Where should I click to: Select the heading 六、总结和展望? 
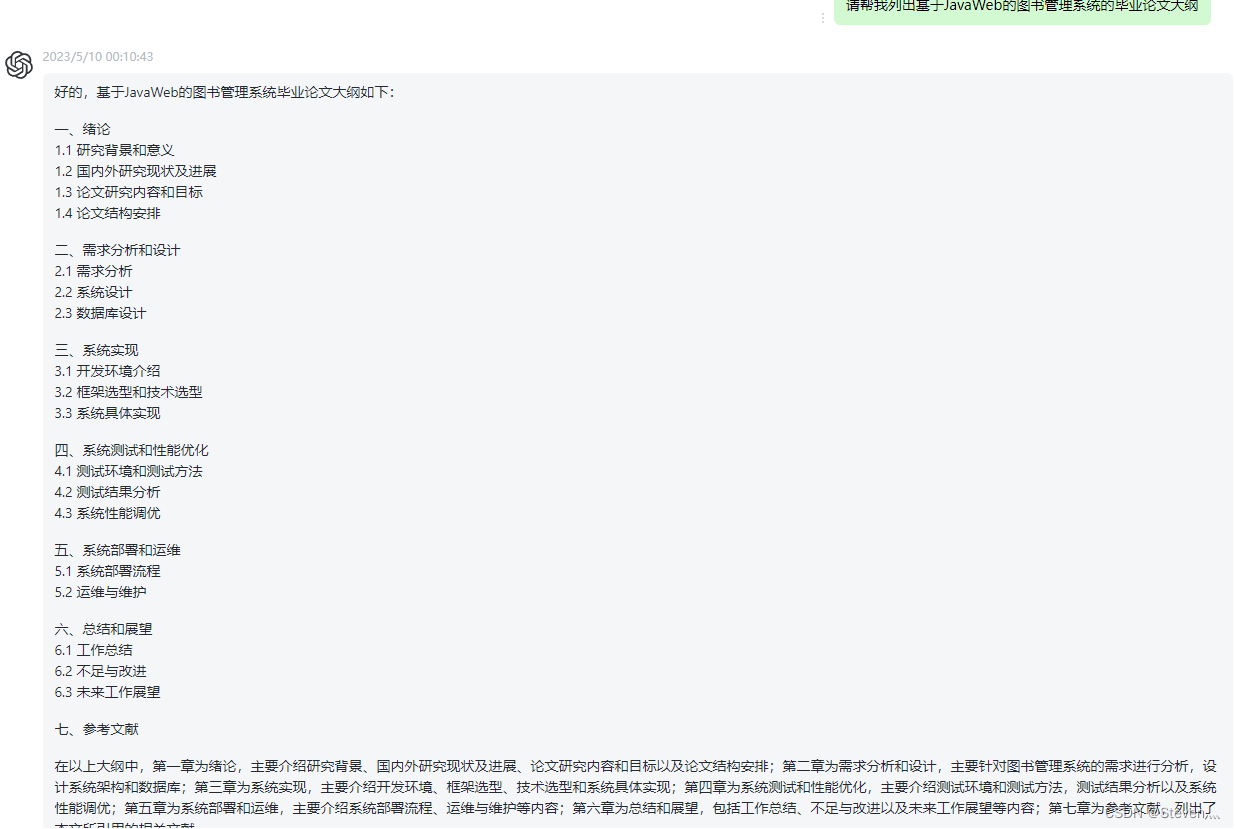point(104,629)
